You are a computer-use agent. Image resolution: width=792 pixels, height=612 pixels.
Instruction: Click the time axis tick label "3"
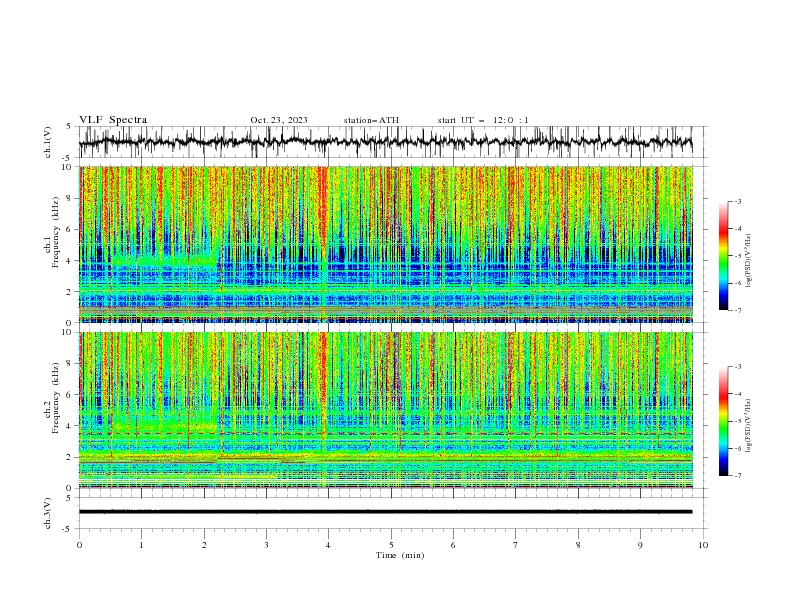point(266,545)
